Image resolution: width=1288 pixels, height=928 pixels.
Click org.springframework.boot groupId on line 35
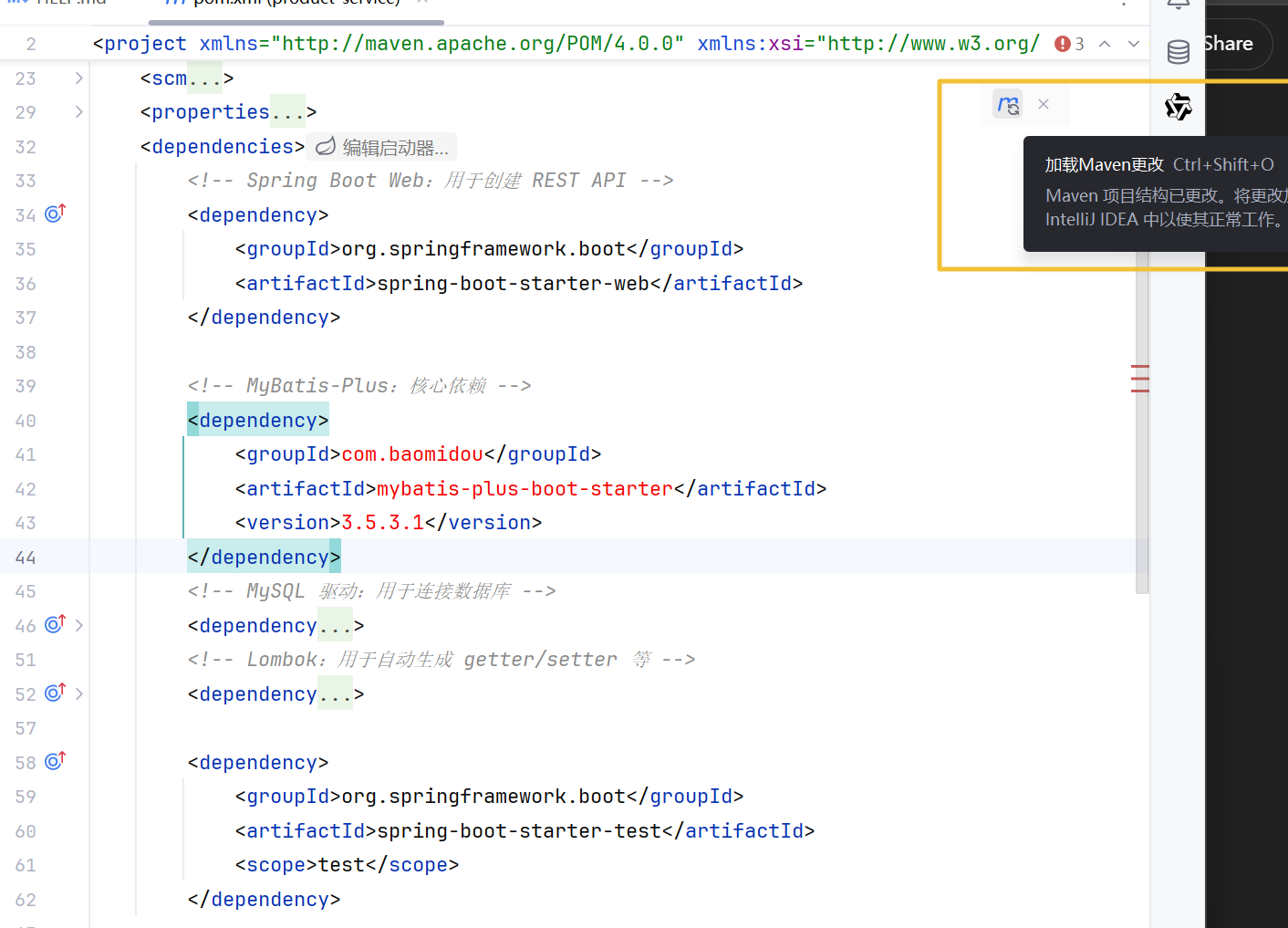[483, 249]
